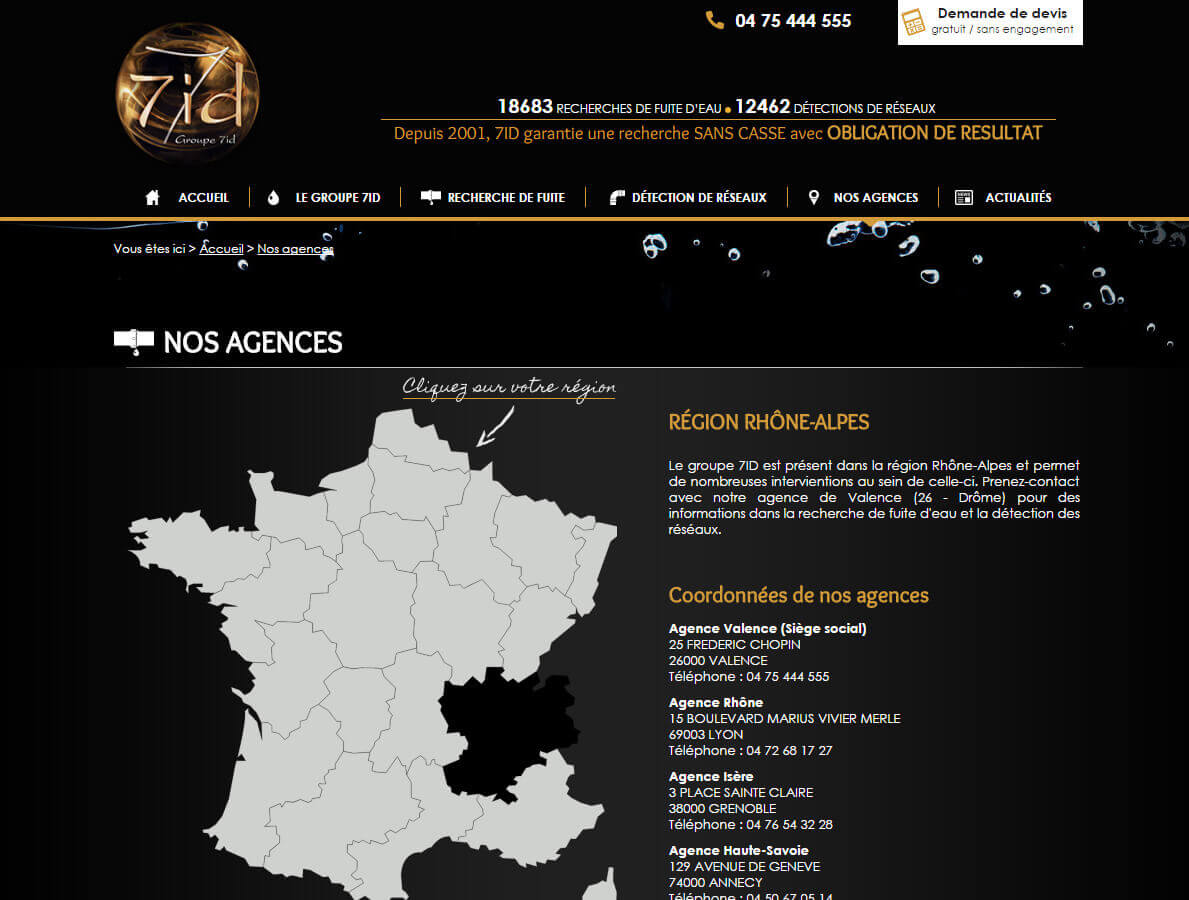
Task: Select the black Rhône-Alpes region on map
Action: tap(504, 732)
